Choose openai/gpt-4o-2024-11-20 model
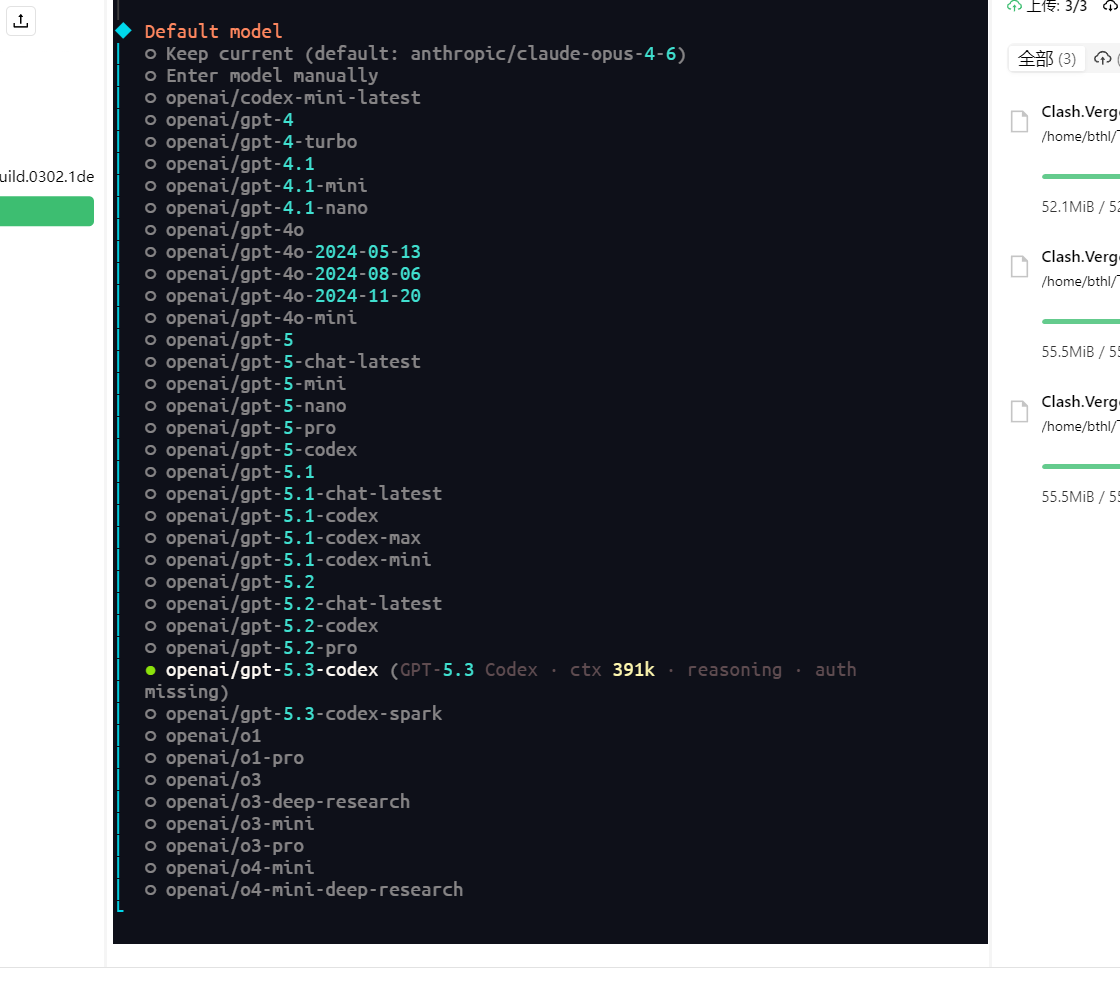 click(283, 296)
